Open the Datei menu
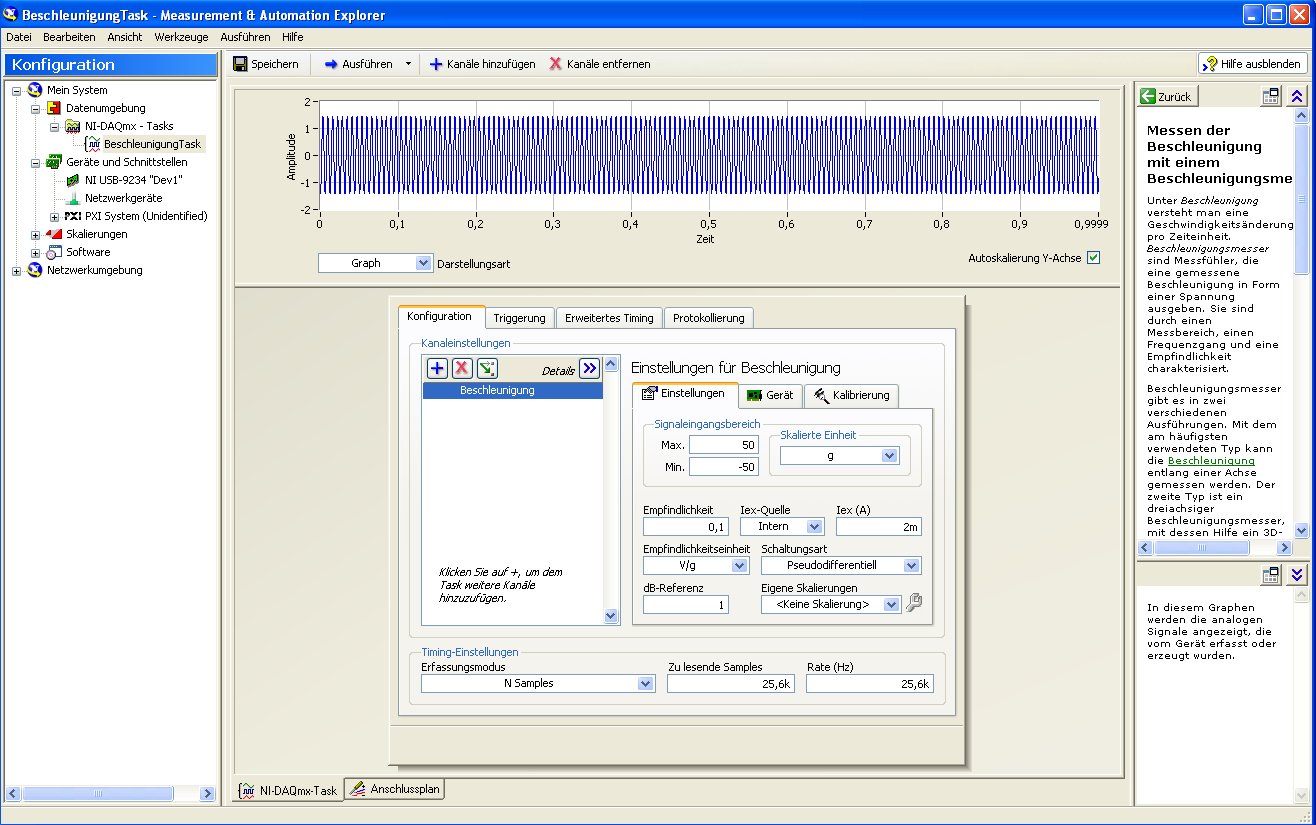The height and width of the screenshot is (825, 1316). coord(19,37)
